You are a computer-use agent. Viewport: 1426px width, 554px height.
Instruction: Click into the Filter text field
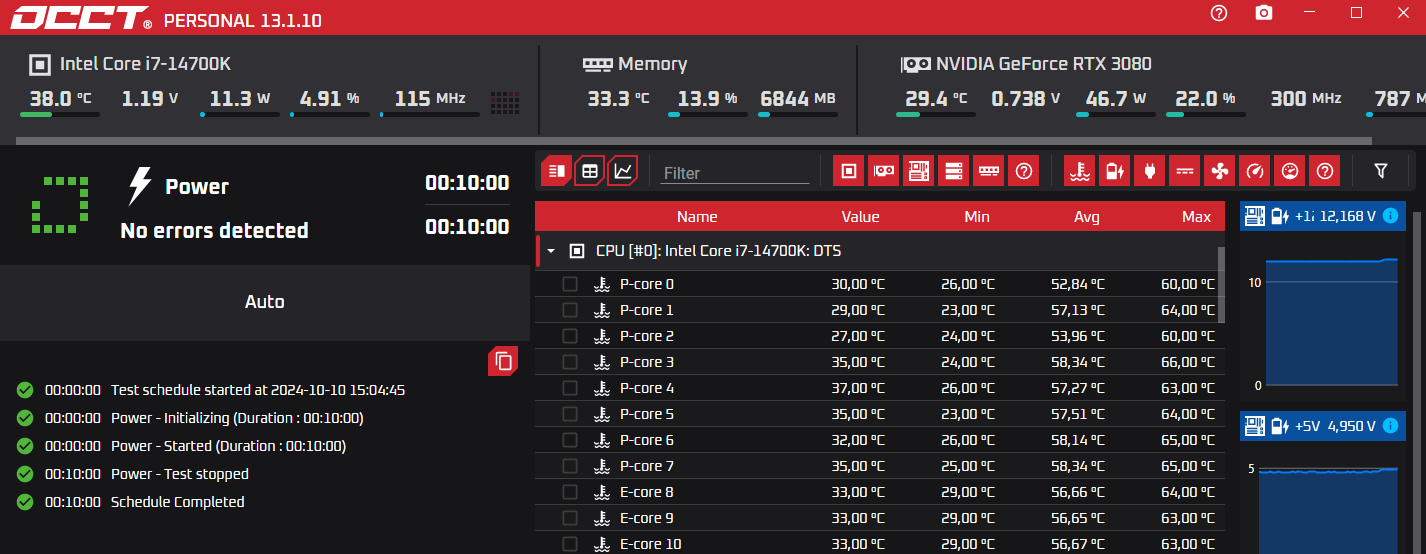pos(735,172)
